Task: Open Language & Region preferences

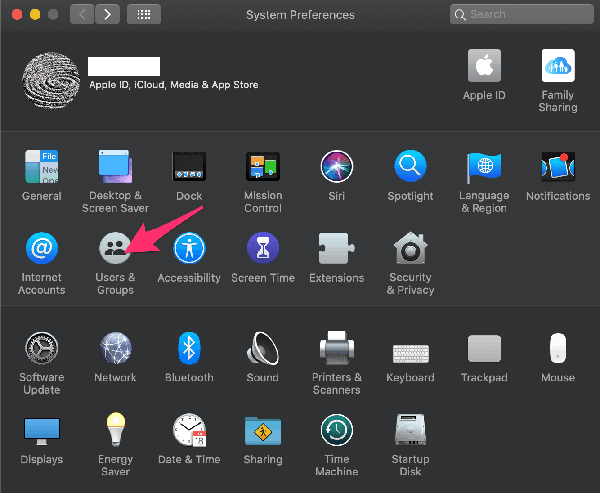Action: click(484, 168)
